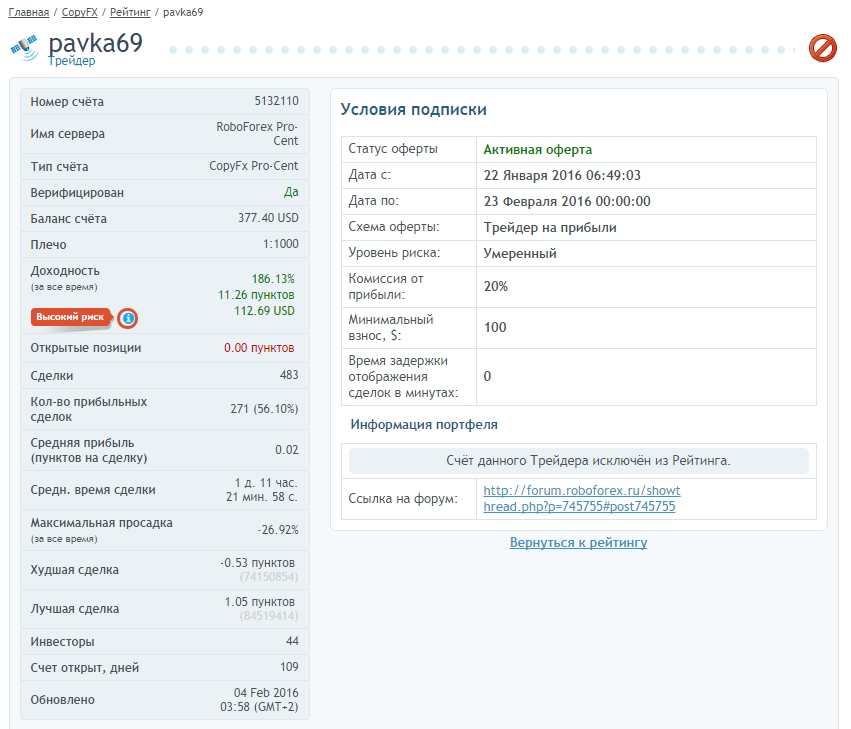Click the minimum deposit value 100
Screen dimensions: 851x729
point(494,327)
